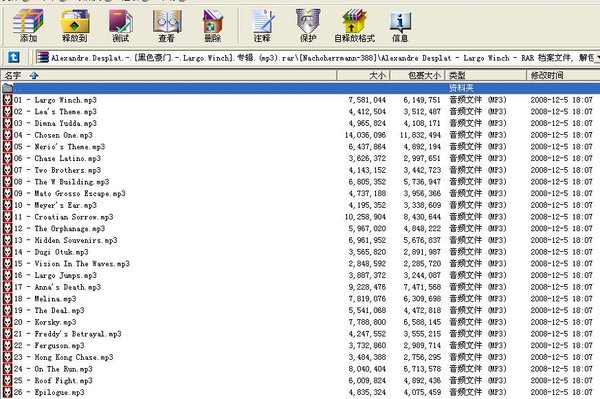This screenshot has height=399, width=600.
Task: Select file 20 - Korsky.mp3
Action: [45, 322]
